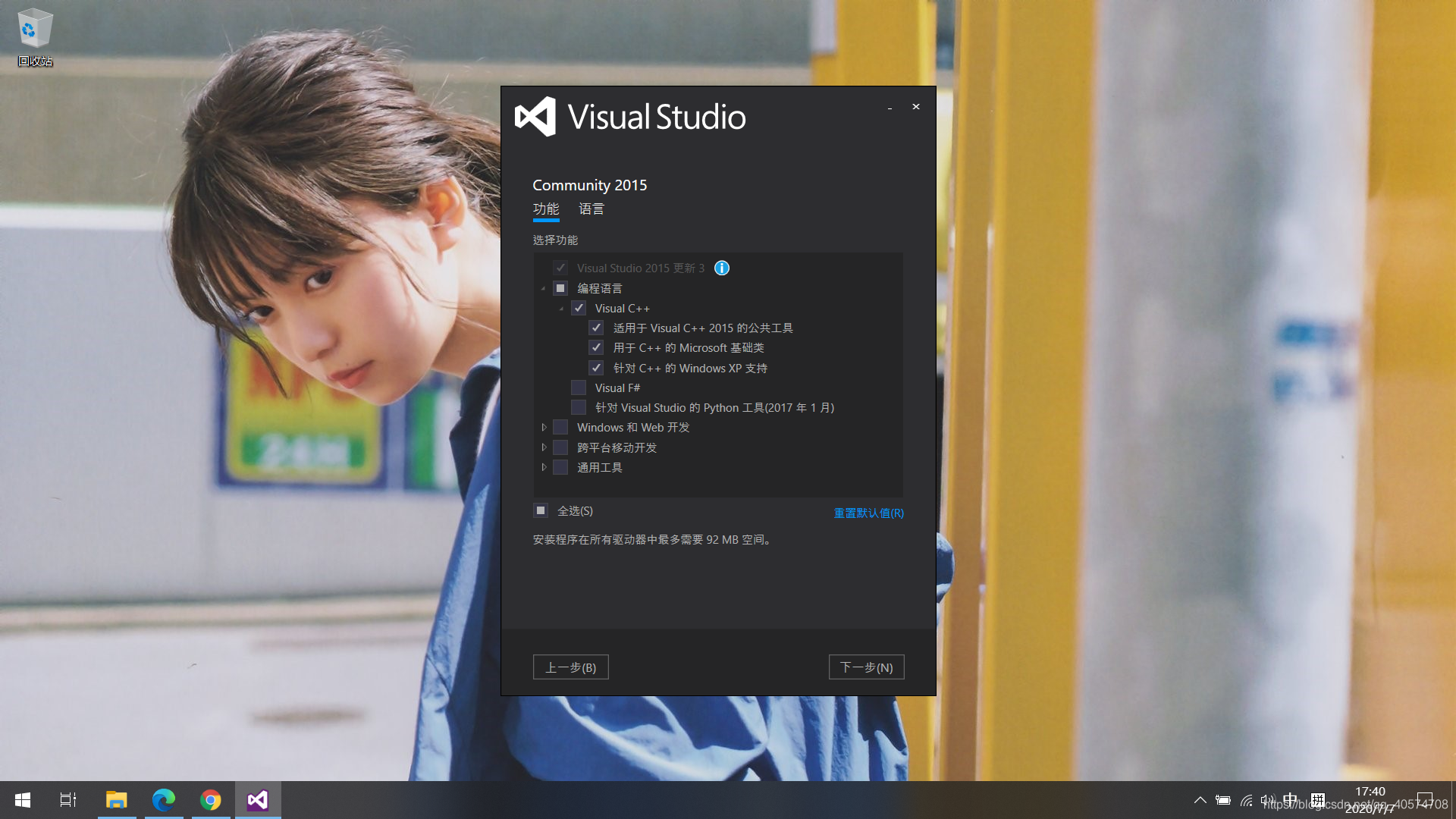Open Google Chrome from the taskbar
This screenshot has height=819, width=1456.
click(x=211, y=800)
